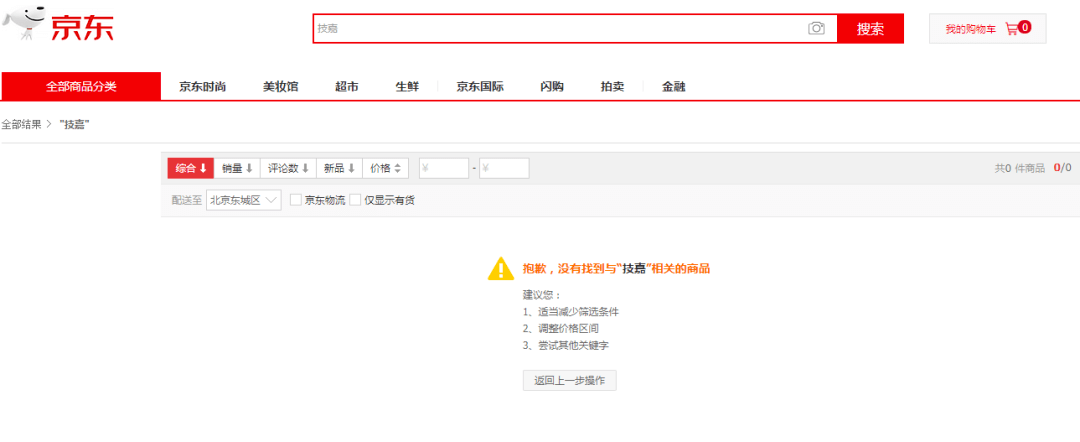Sort results by 评论数
The width and height of the screenshot is (1080, 442).
[x=288, y=168]
